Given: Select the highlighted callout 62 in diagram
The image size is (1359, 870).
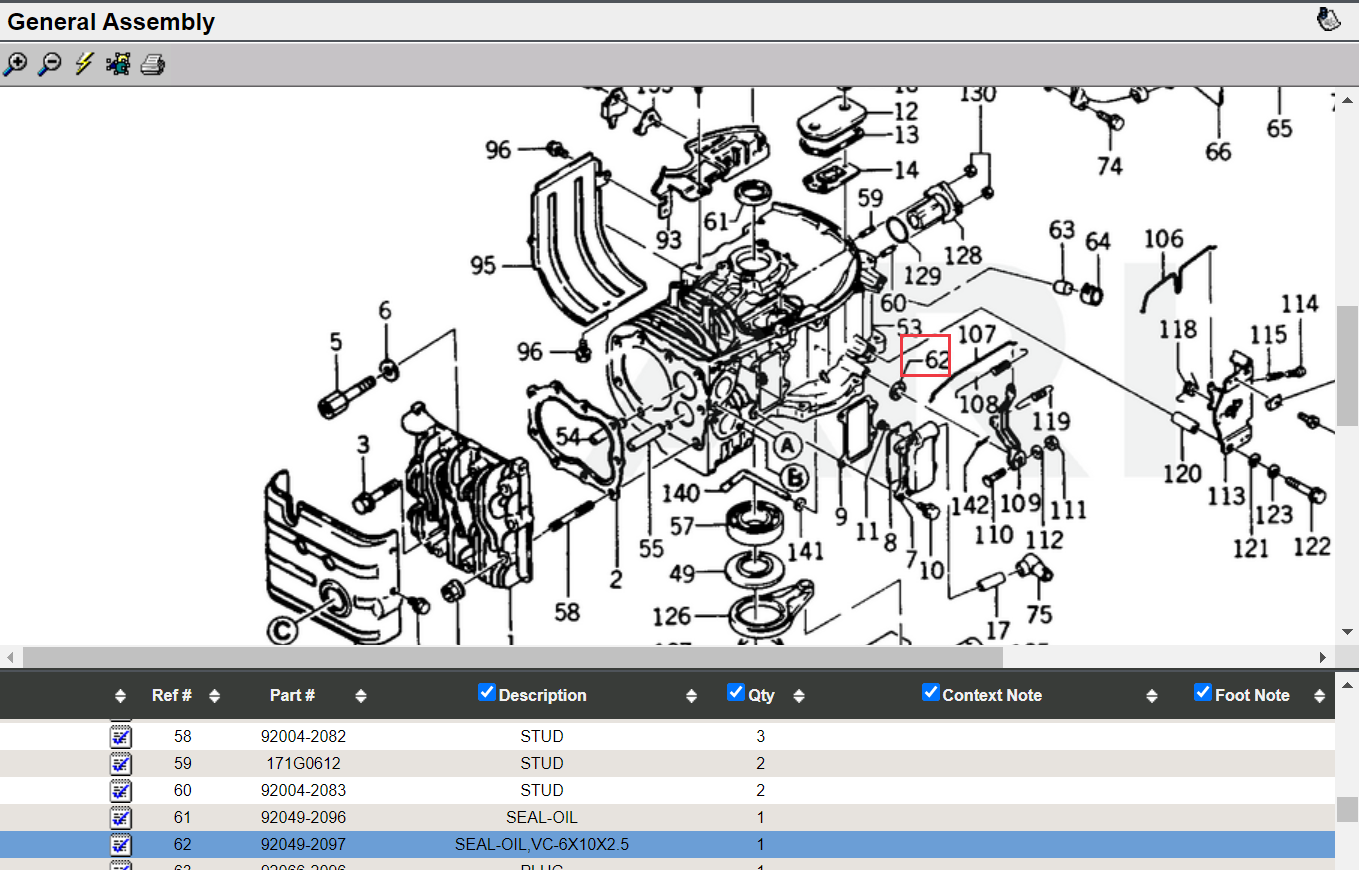Looking at the screenshot, I should coord(926,357).
